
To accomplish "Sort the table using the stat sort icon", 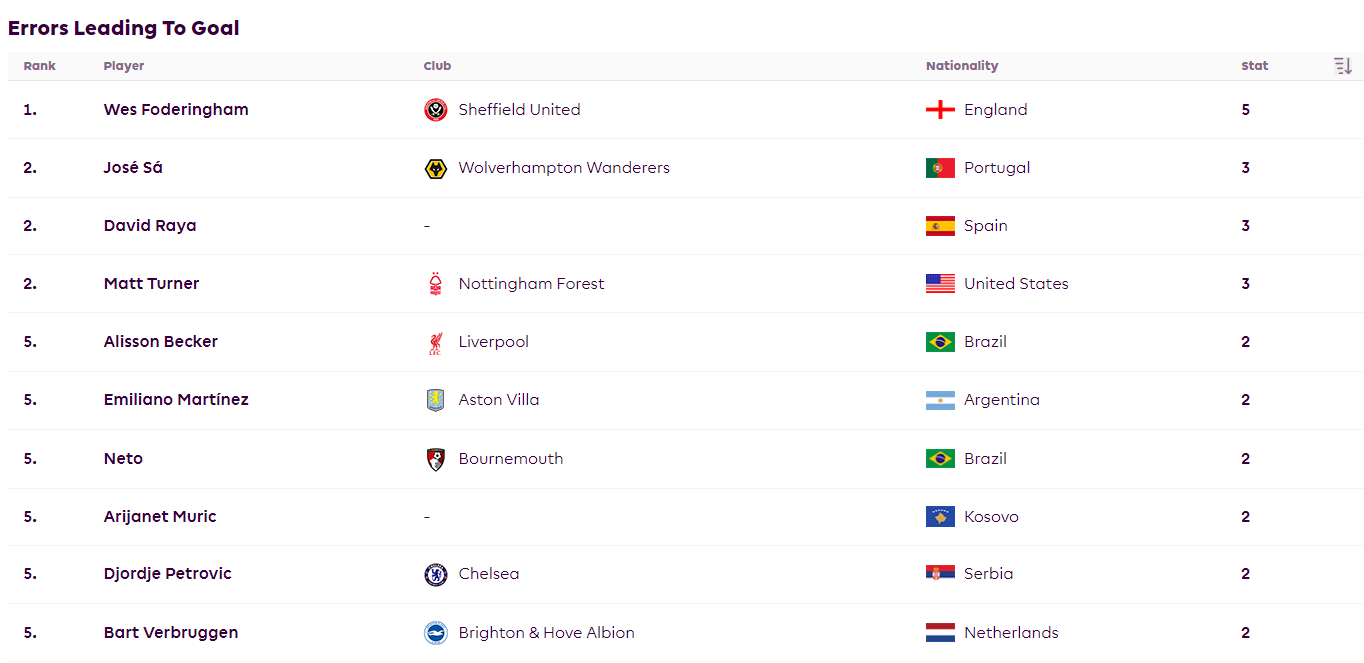I will 1342,66.
